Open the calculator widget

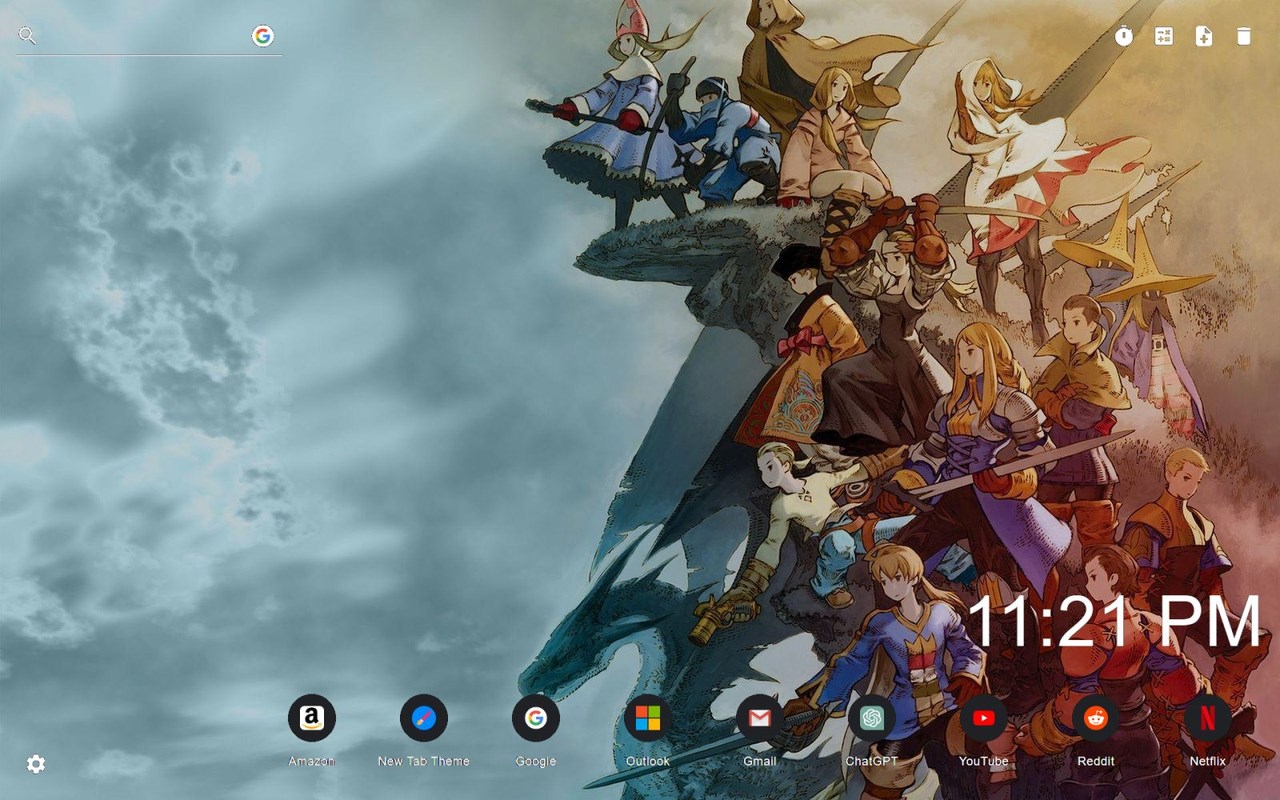coord(1164,36)
